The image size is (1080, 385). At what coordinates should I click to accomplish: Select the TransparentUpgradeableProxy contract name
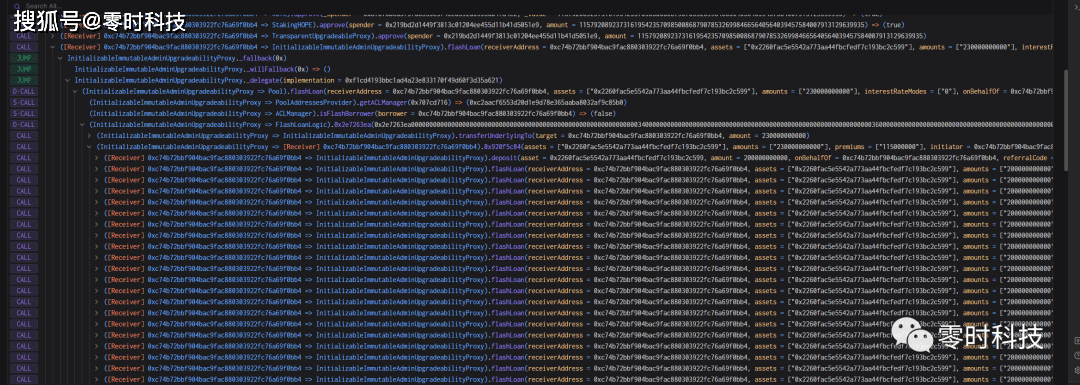point(322,36)
